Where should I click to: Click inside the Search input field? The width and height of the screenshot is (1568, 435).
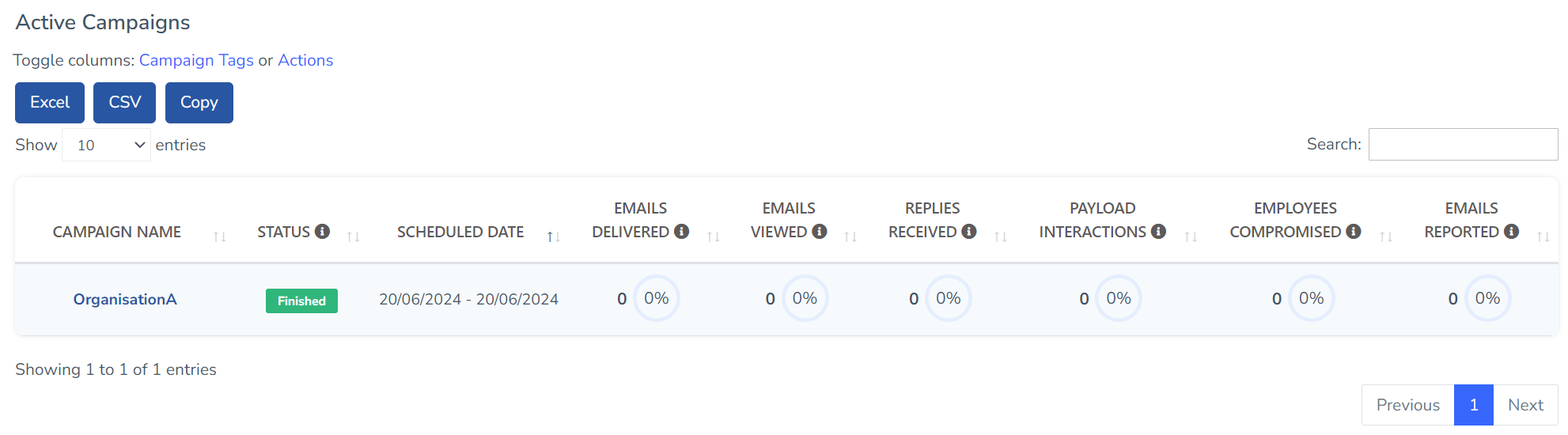(x=1463, y=145)
